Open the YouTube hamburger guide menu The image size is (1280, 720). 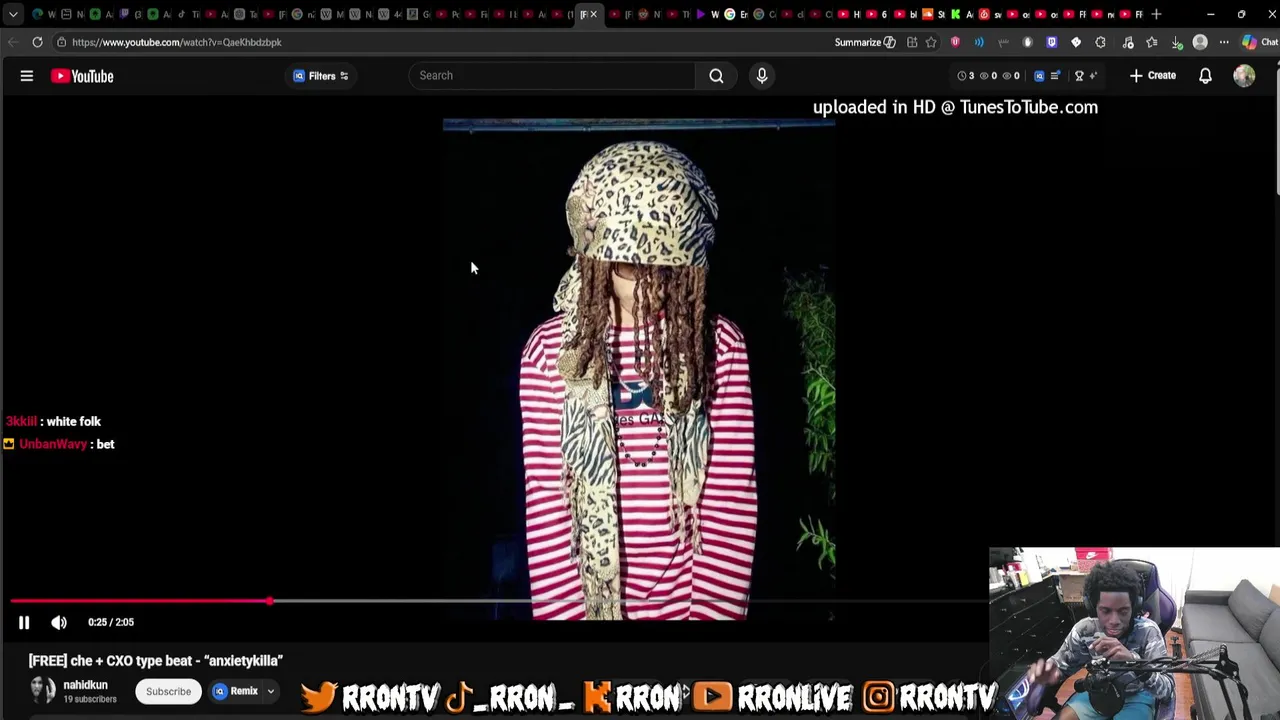[27, 76]
